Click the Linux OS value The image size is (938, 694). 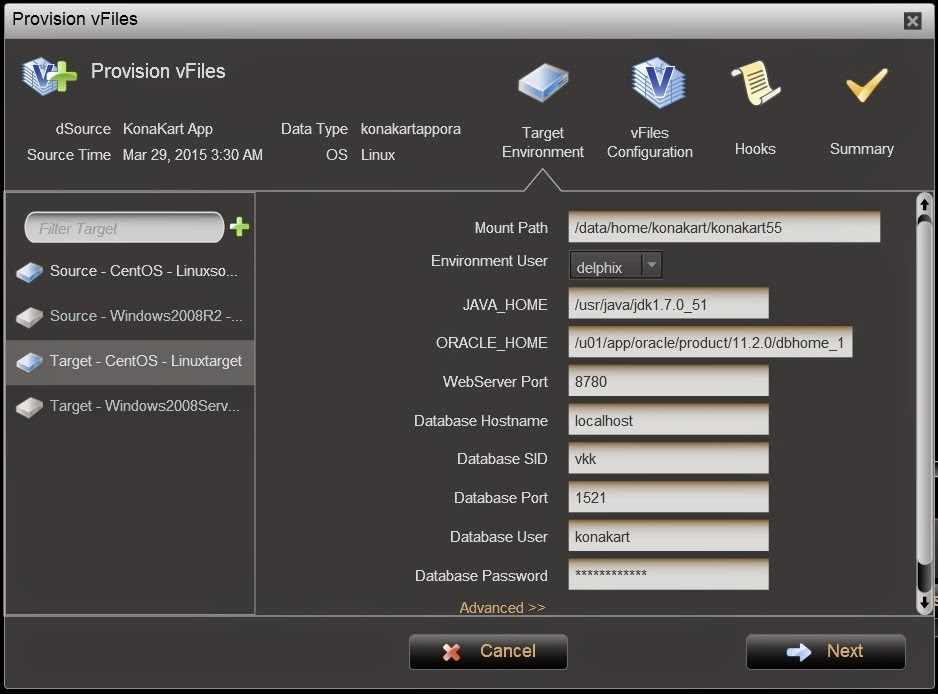click(377, 155)
